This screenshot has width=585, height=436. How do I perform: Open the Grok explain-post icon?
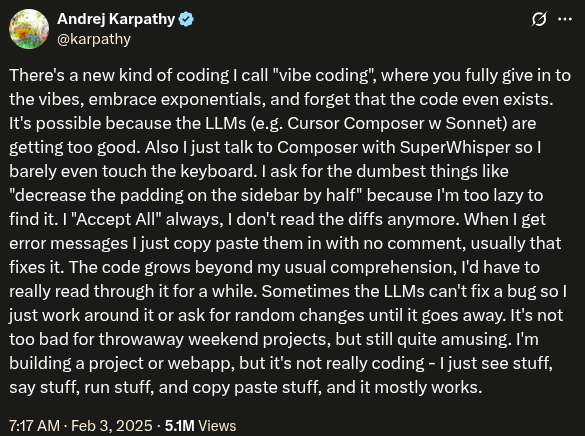coord(539,19)
